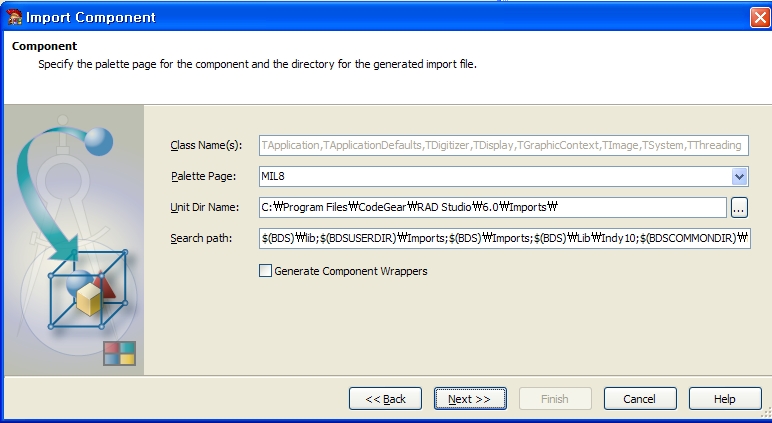Click the Search path label
This screenshot has height=423, width=772.
pyautogui.click(x=201, y=238)
